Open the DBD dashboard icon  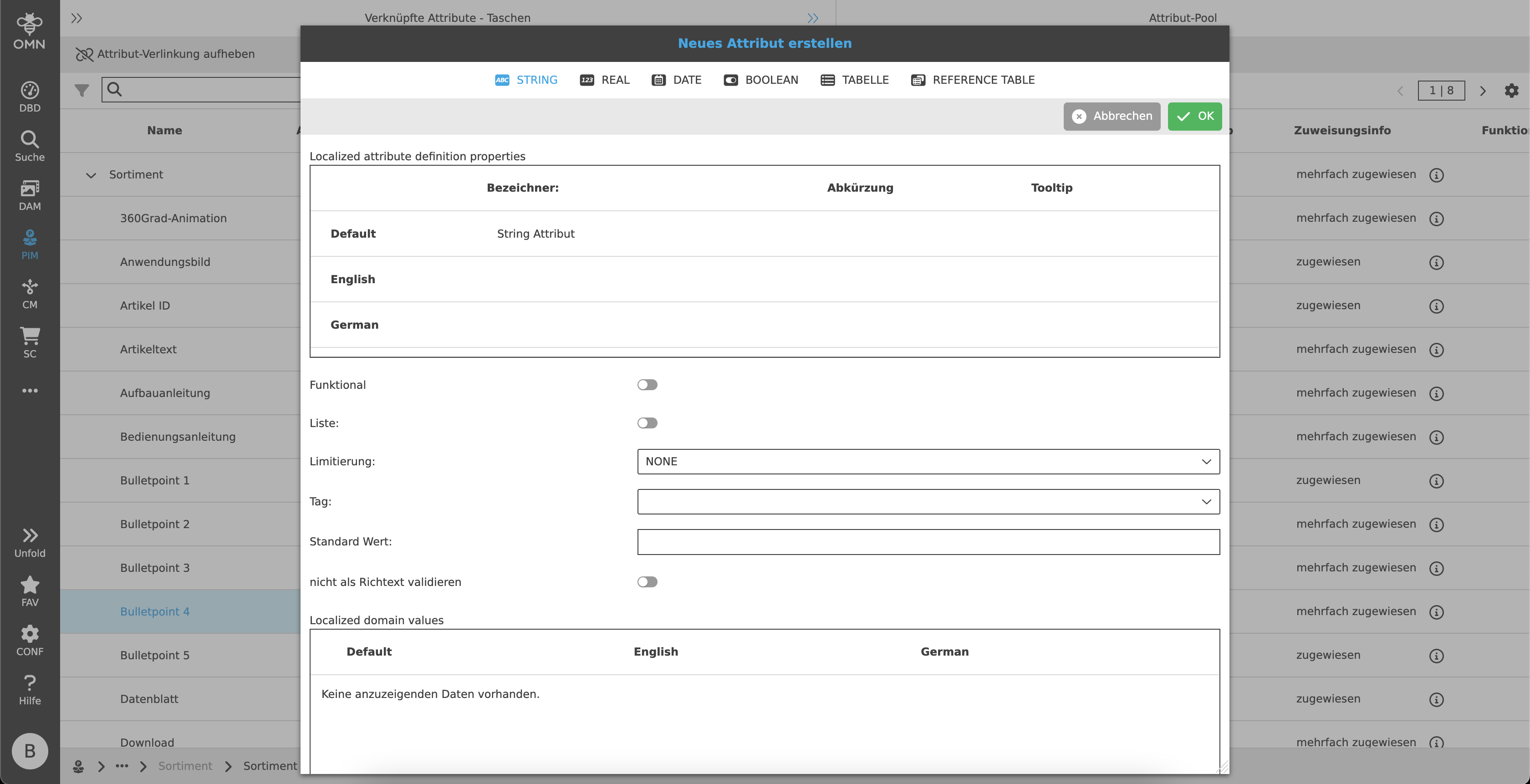coord(30,96)
